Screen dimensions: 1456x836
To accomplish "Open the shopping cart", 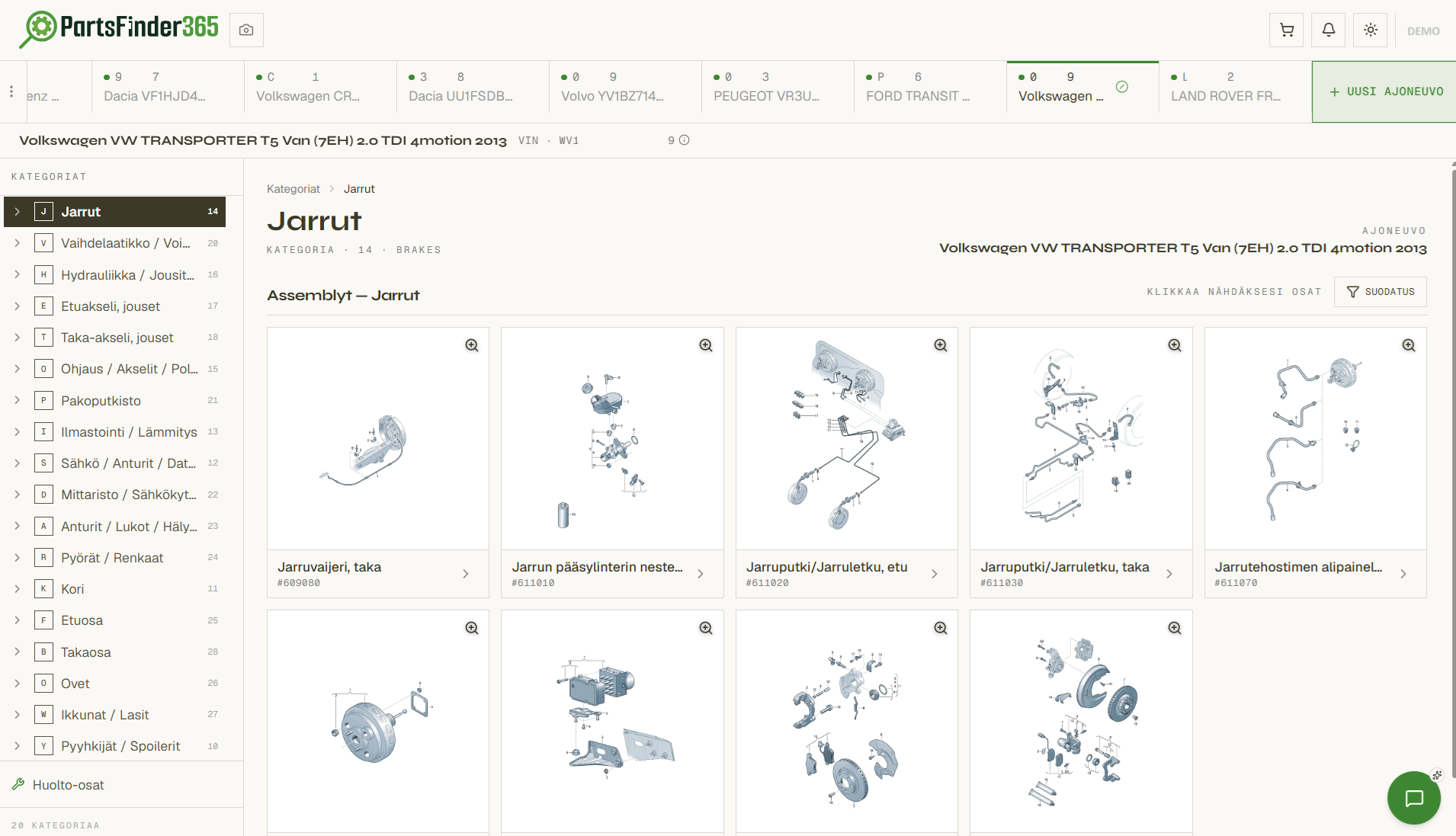I will pos(1287,30).
